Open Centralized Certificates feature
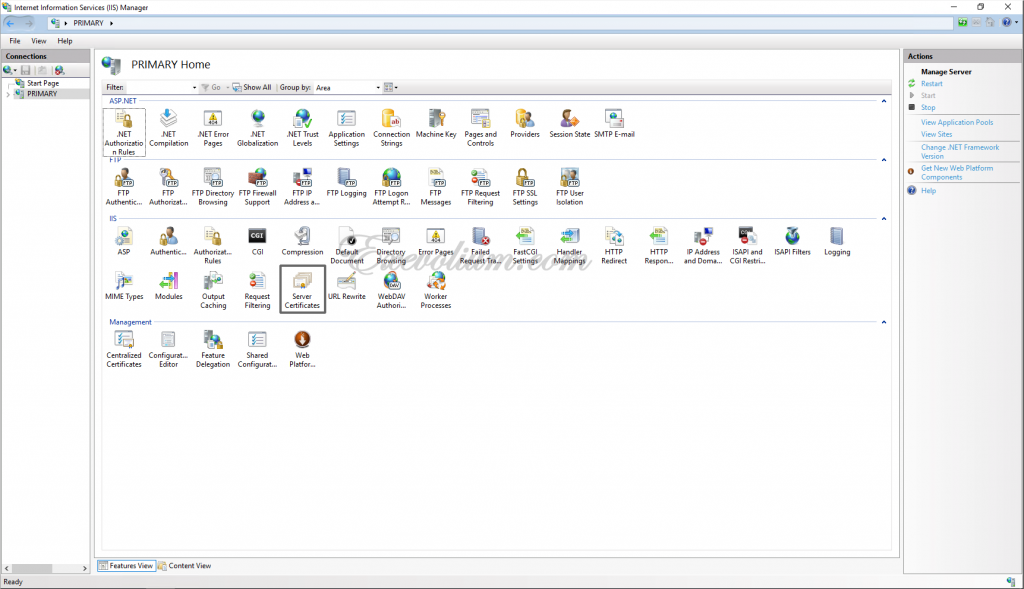The width and height of the screenshot is (1024, 589). coord(124,349)
